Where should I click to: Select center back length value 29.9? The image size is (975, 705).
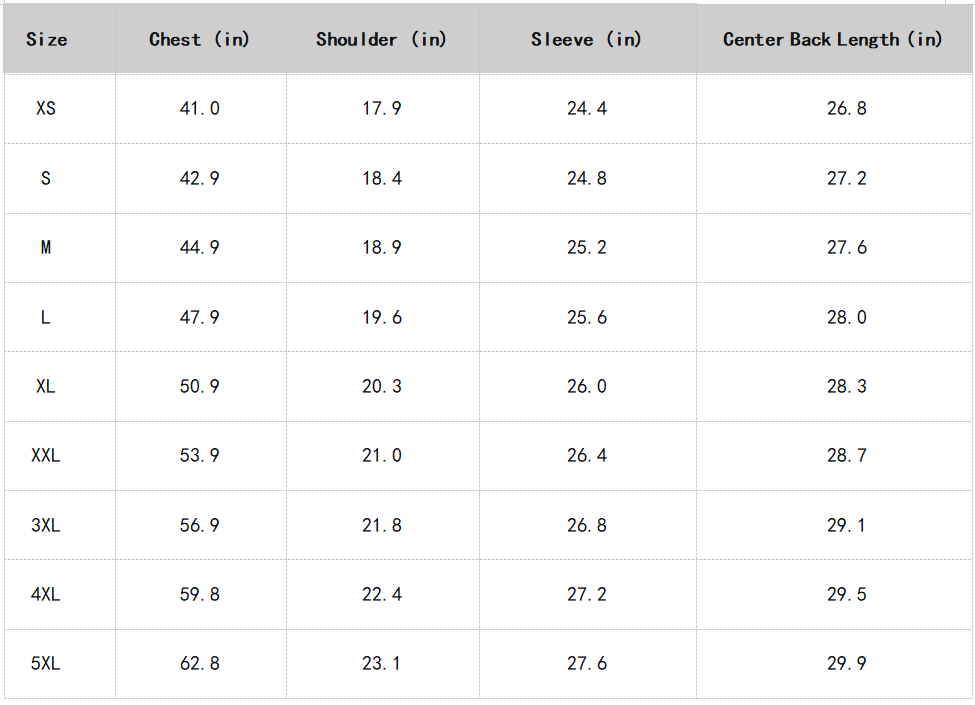coord(847,663)
